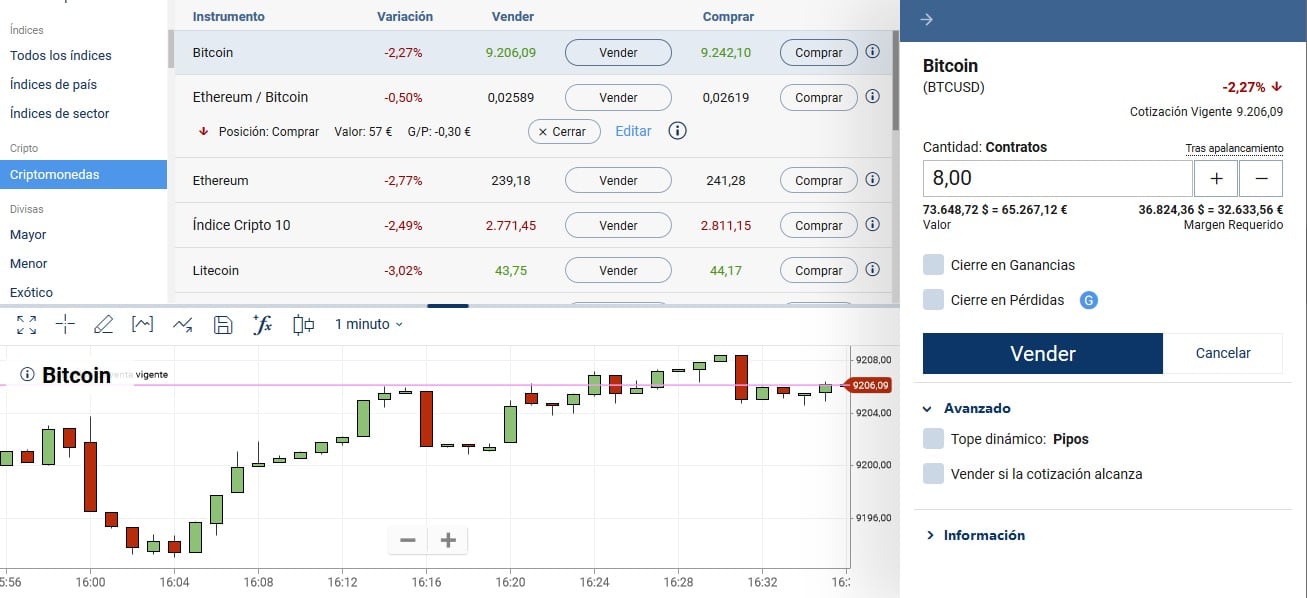Click Vender column header

tap(513, 16)
